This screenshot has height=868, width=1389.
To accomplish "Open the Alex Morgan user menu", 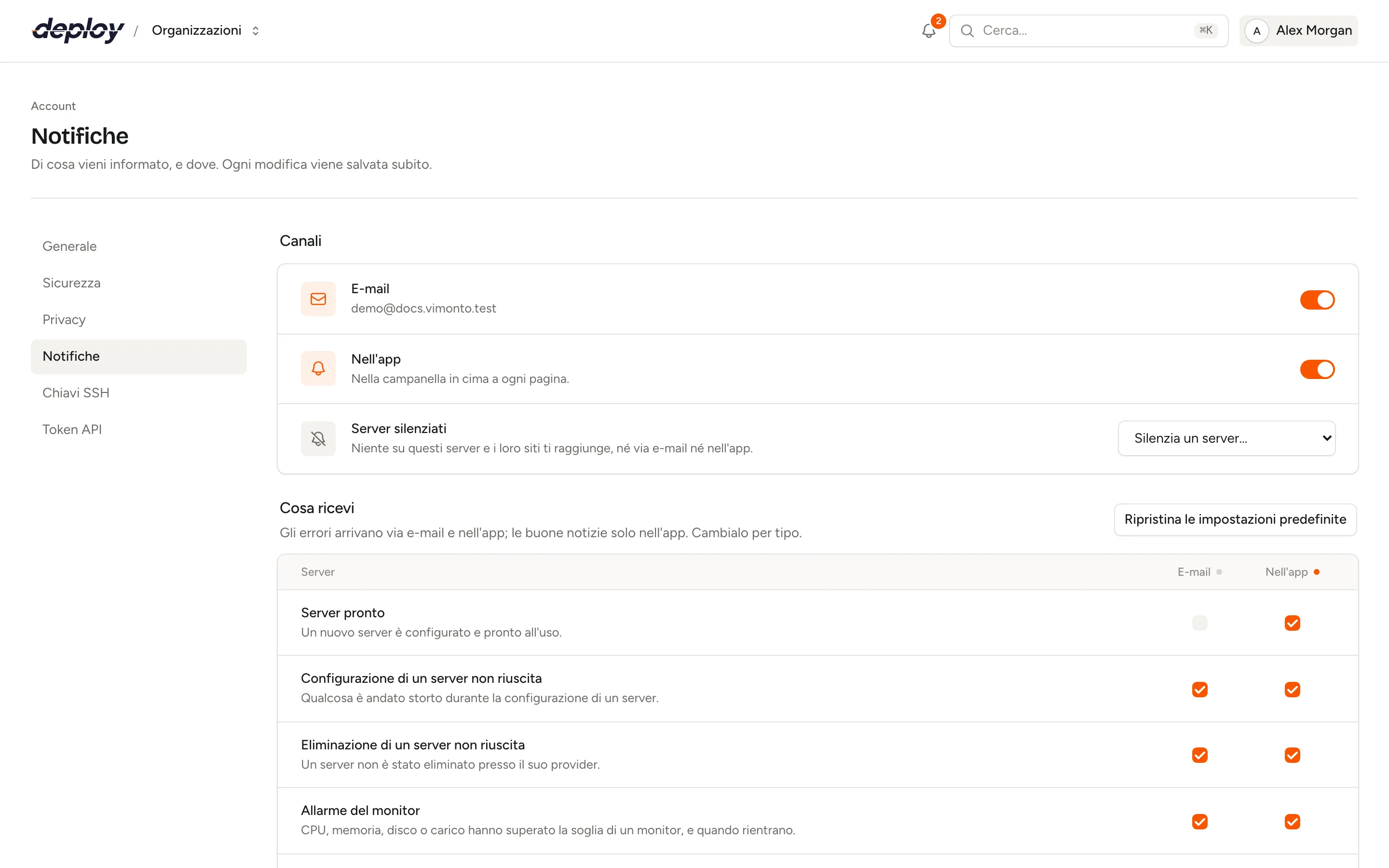I will click(1298, 31).
